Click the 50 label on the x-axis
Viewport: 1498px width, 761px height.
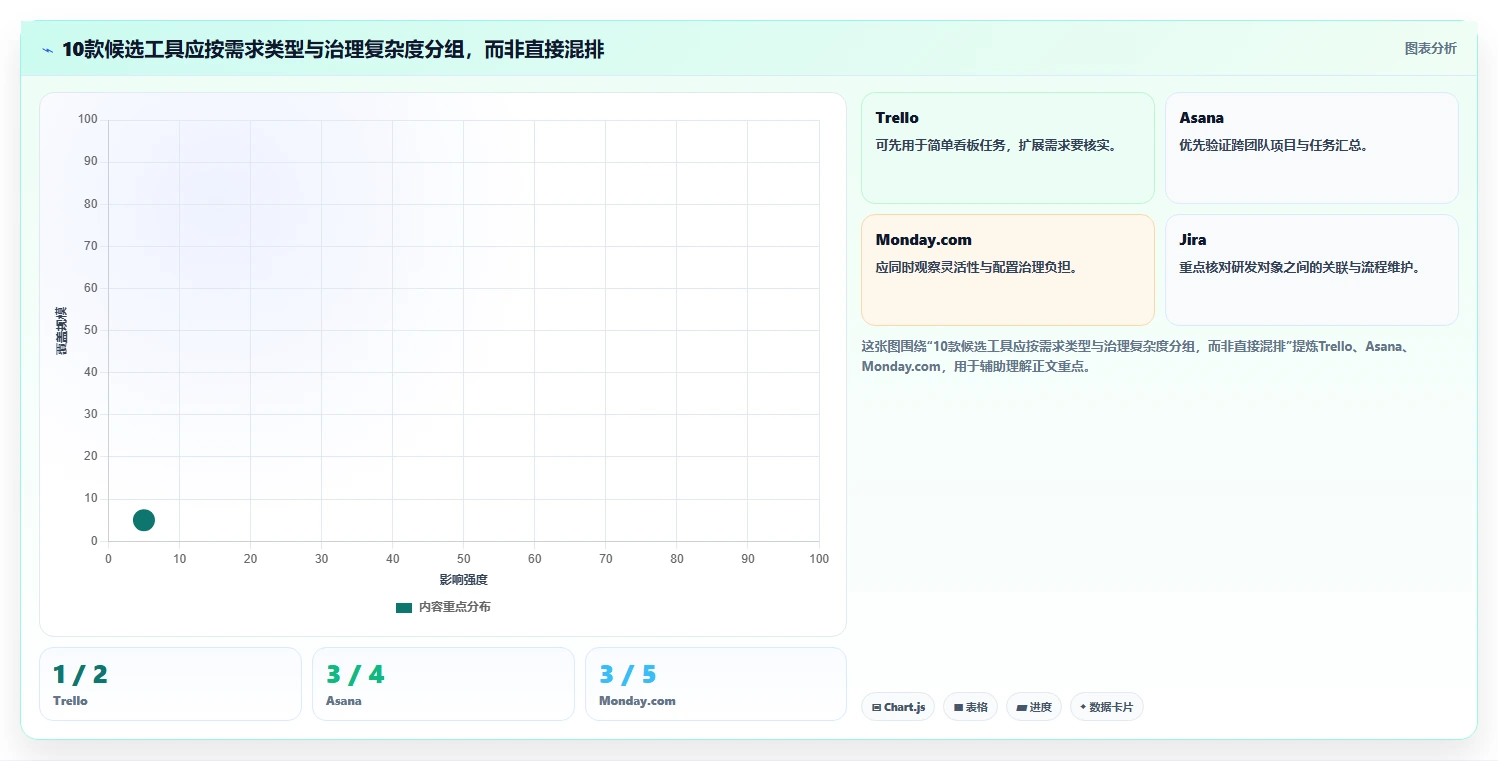tap(464, 559)
